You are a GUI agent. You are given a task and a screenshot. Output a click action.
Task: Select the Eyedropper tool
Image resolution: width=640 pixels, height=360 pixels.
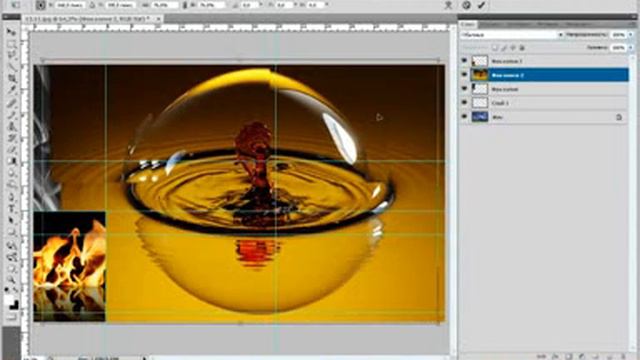coord(11,89)
